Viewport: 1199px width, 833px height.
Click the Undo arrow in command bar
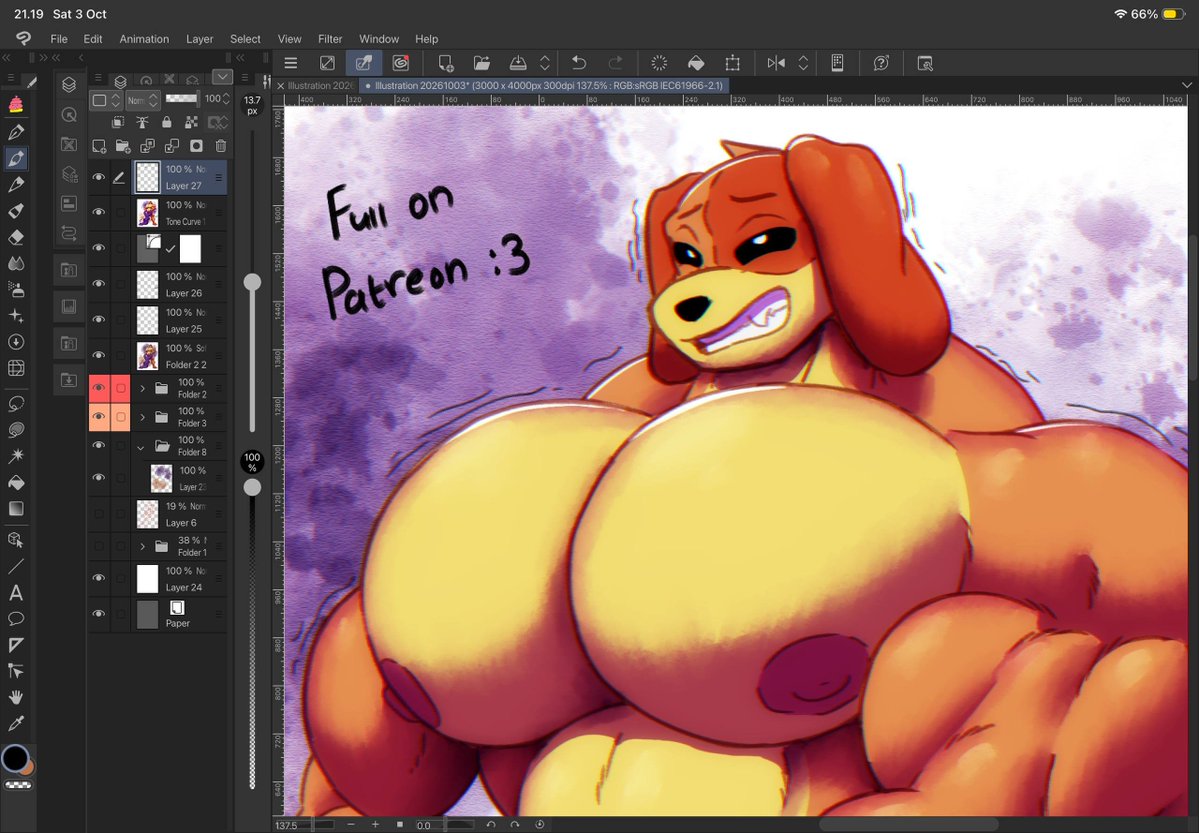(x=579, y=63)
